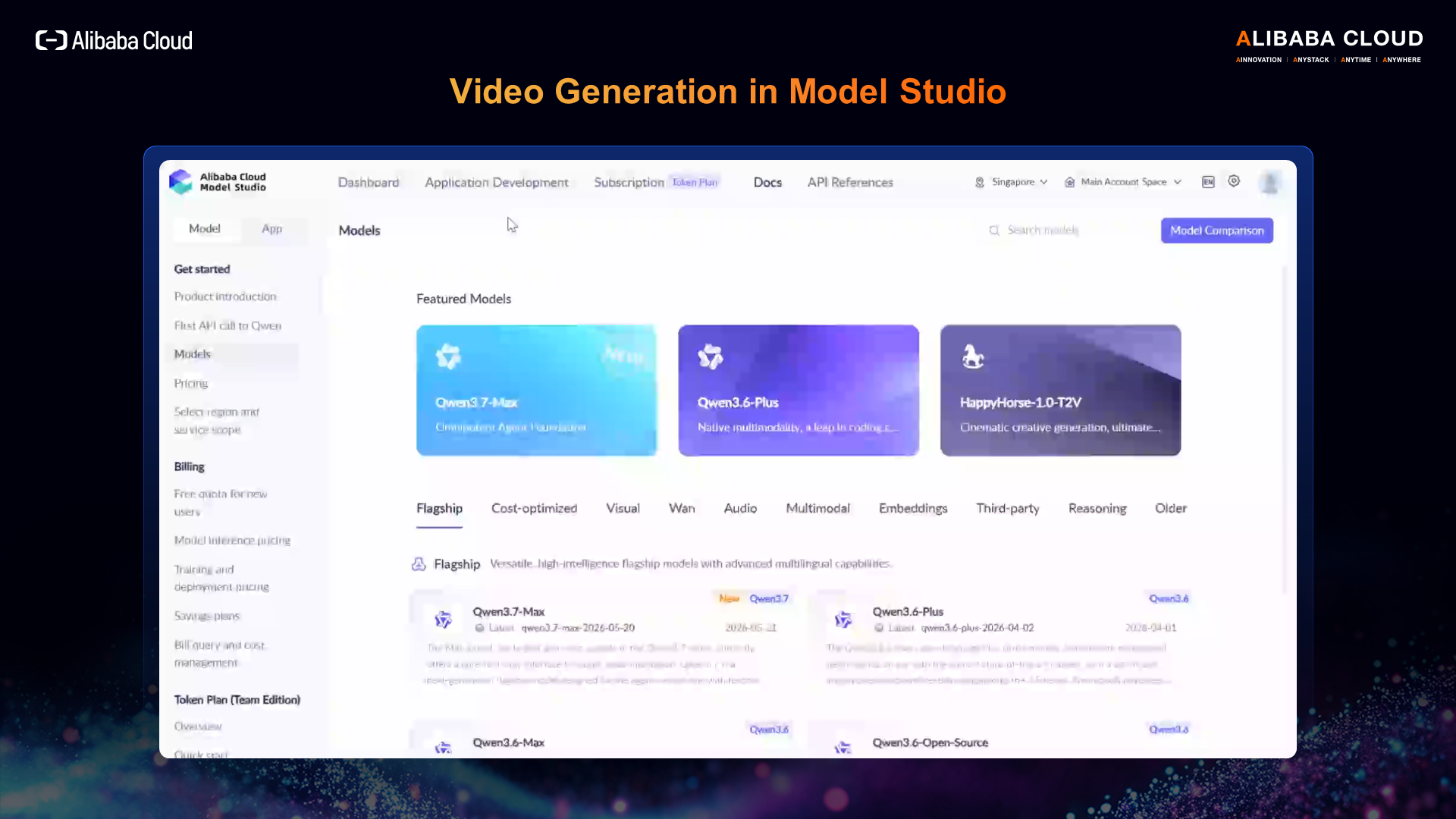Open API References in top navigation
Viewport: 1456px width, 819px height.
pyautogui.click(x=850, y=183)
